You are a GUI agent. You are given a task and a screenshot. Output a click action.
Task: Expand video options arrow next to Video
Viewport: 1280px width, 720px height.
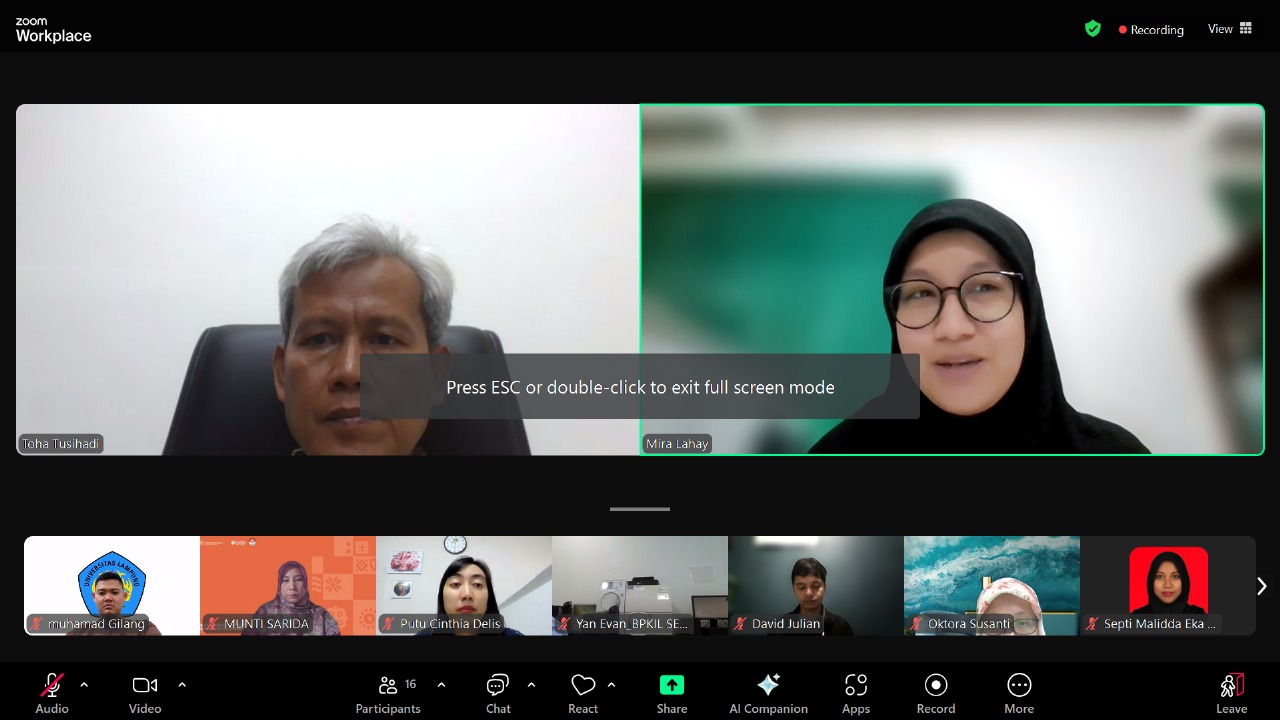pyautogui.click(x=182, y=685)
